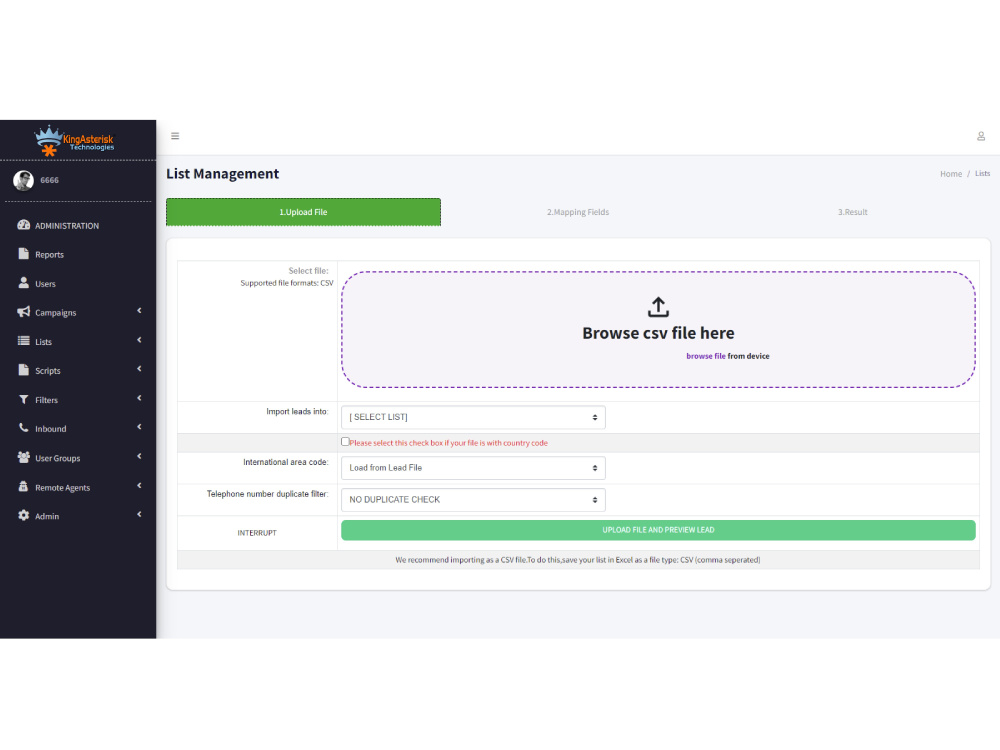Click the Telephone number duplicate filter label
1000x750 pixels.
pyautogui.click(x=267, y=494)
